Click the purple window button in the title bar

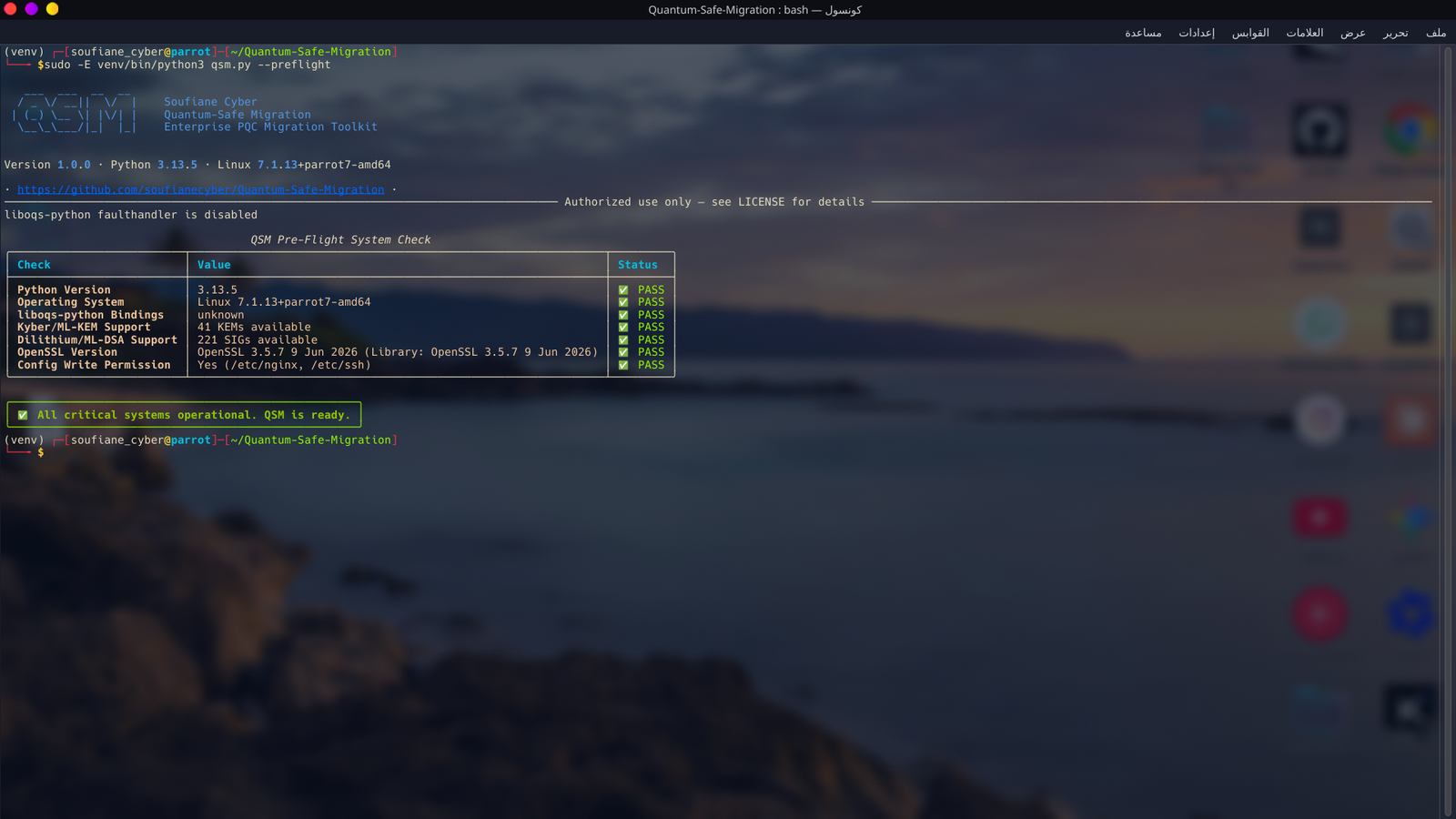point(31,9)
